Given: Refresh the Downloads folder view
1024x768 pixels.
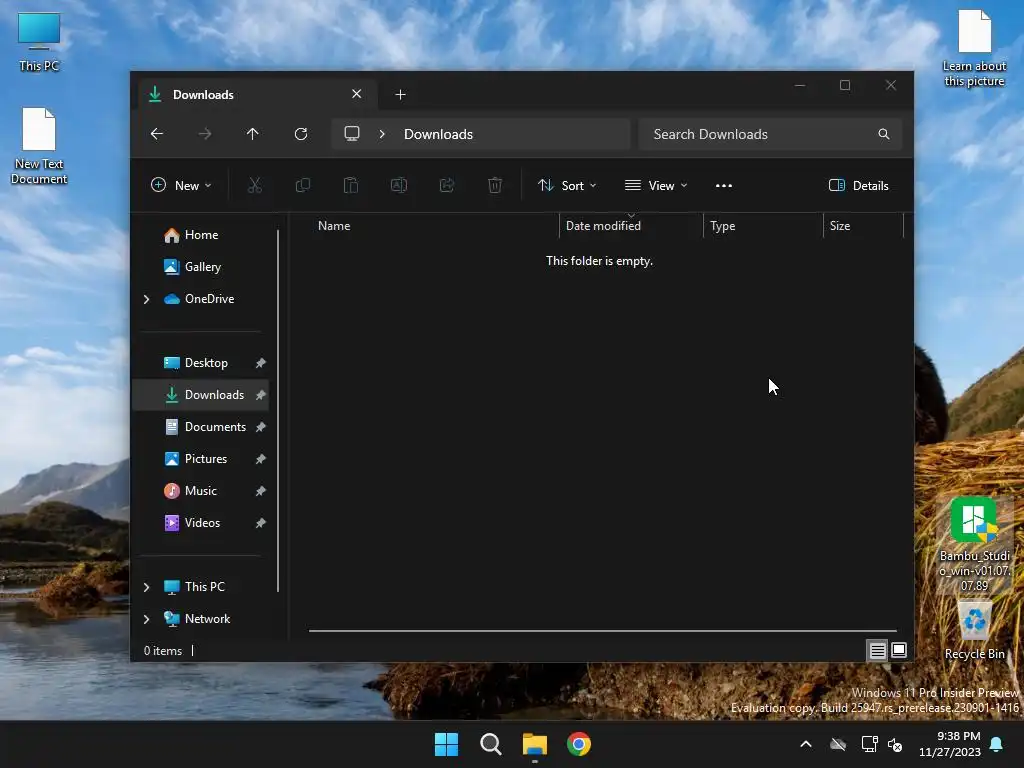Looking at the screenshot, I should [x=301, y=134].
